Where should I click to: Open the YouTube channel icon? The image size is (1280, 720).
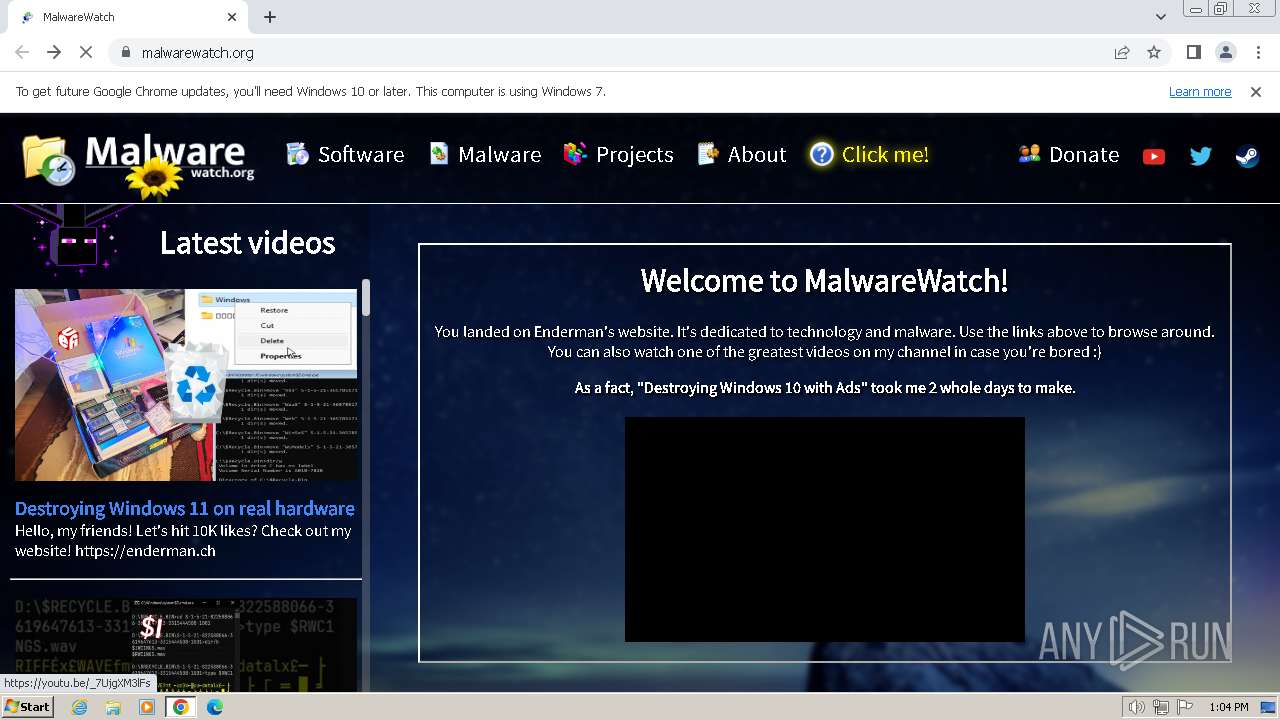click(1154, 156)
